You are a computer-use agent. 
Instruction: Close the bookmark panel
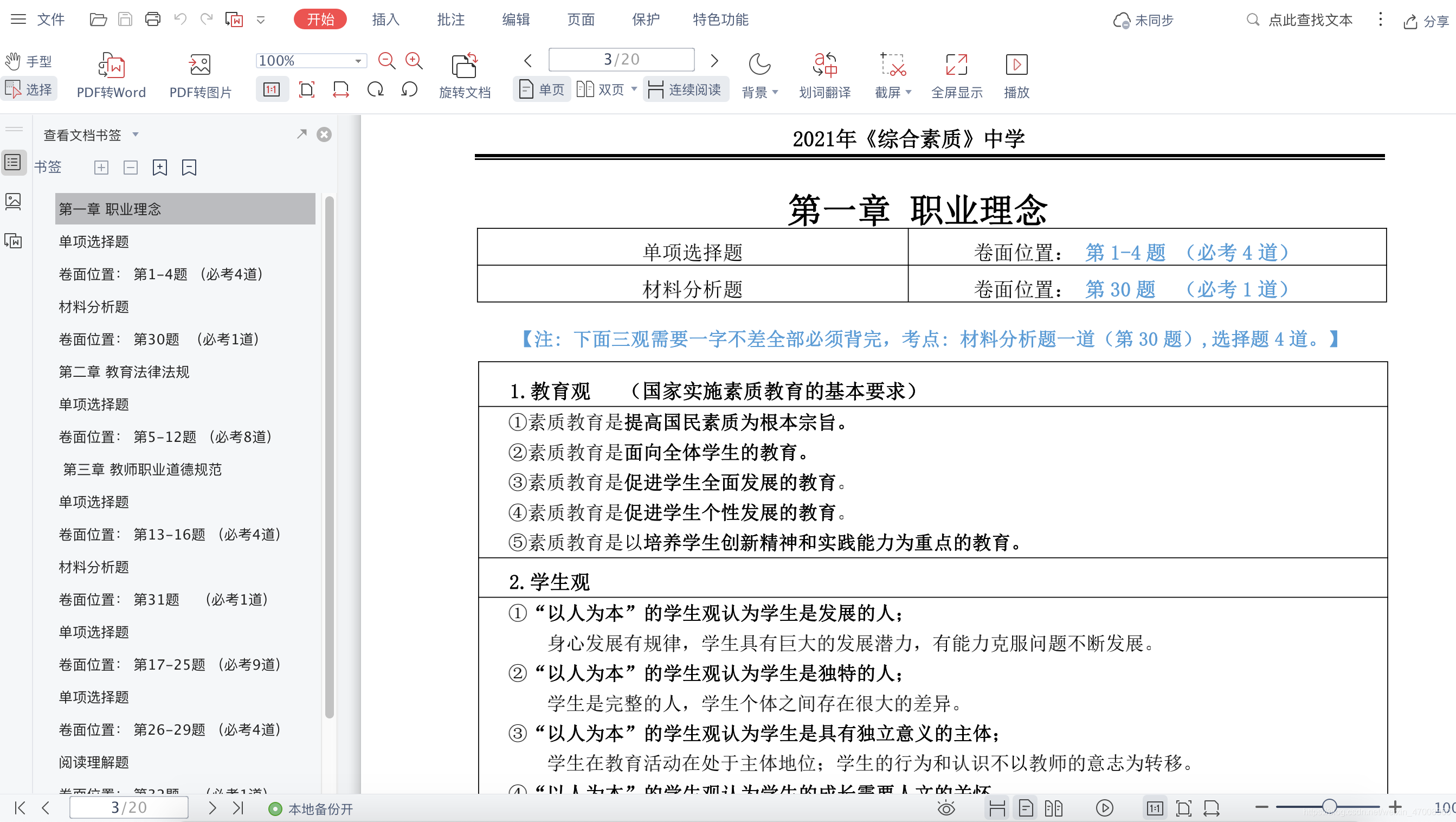324,134
